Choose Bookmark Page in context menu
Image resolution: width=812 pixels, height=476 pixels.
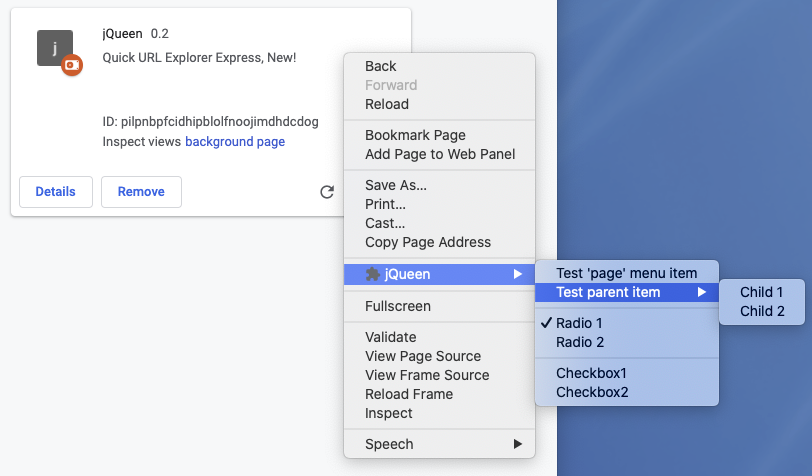(x=415, y=135)
